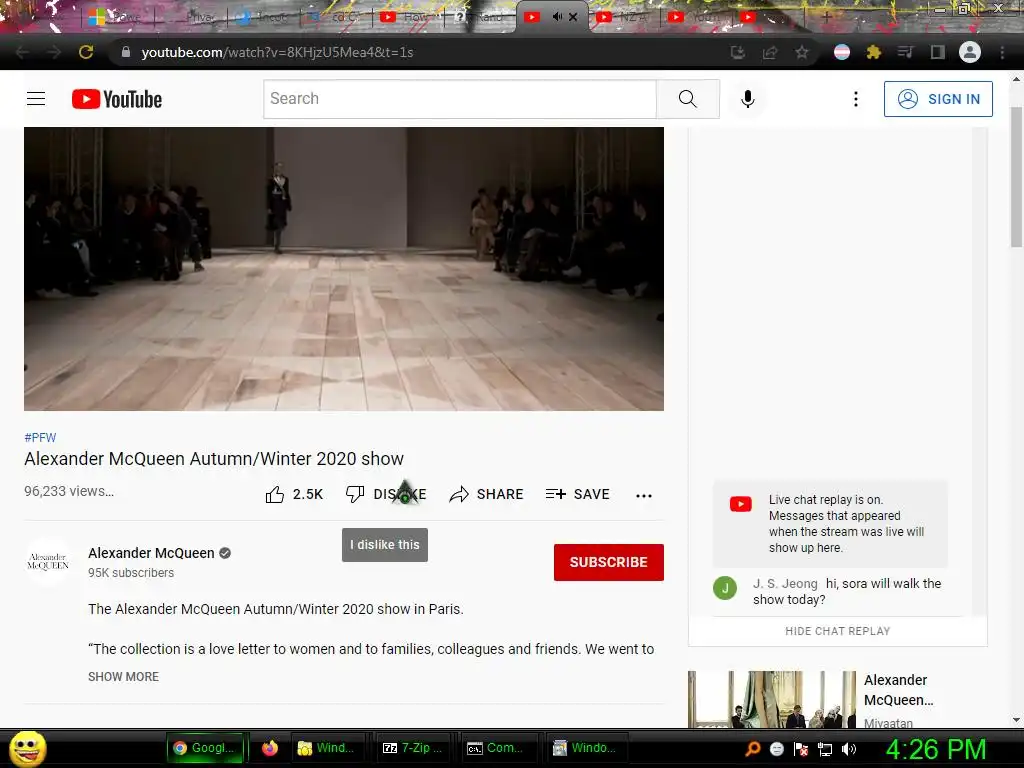Click the page vertical scrollbar thumb
The width and height of the screenshot is (1024, 768).
(1016, 176)
